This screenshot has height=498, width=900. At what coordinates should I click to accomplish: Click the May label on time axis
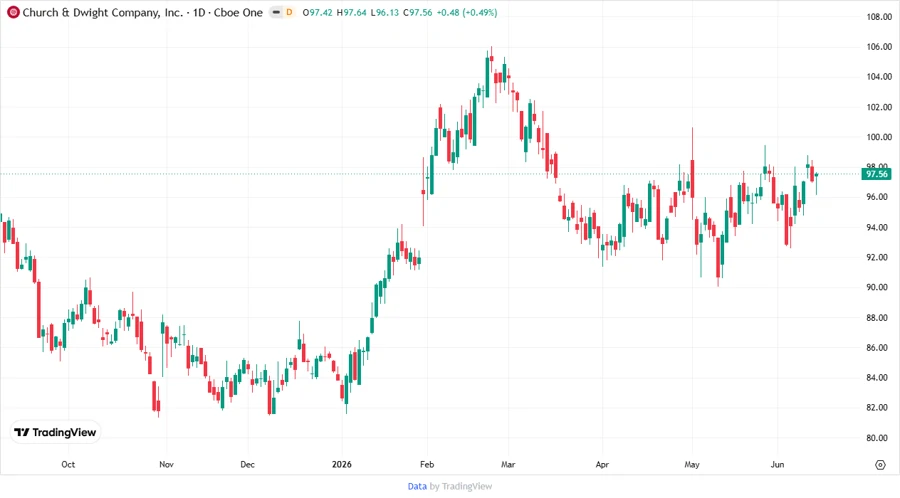[x=692, y=464]
